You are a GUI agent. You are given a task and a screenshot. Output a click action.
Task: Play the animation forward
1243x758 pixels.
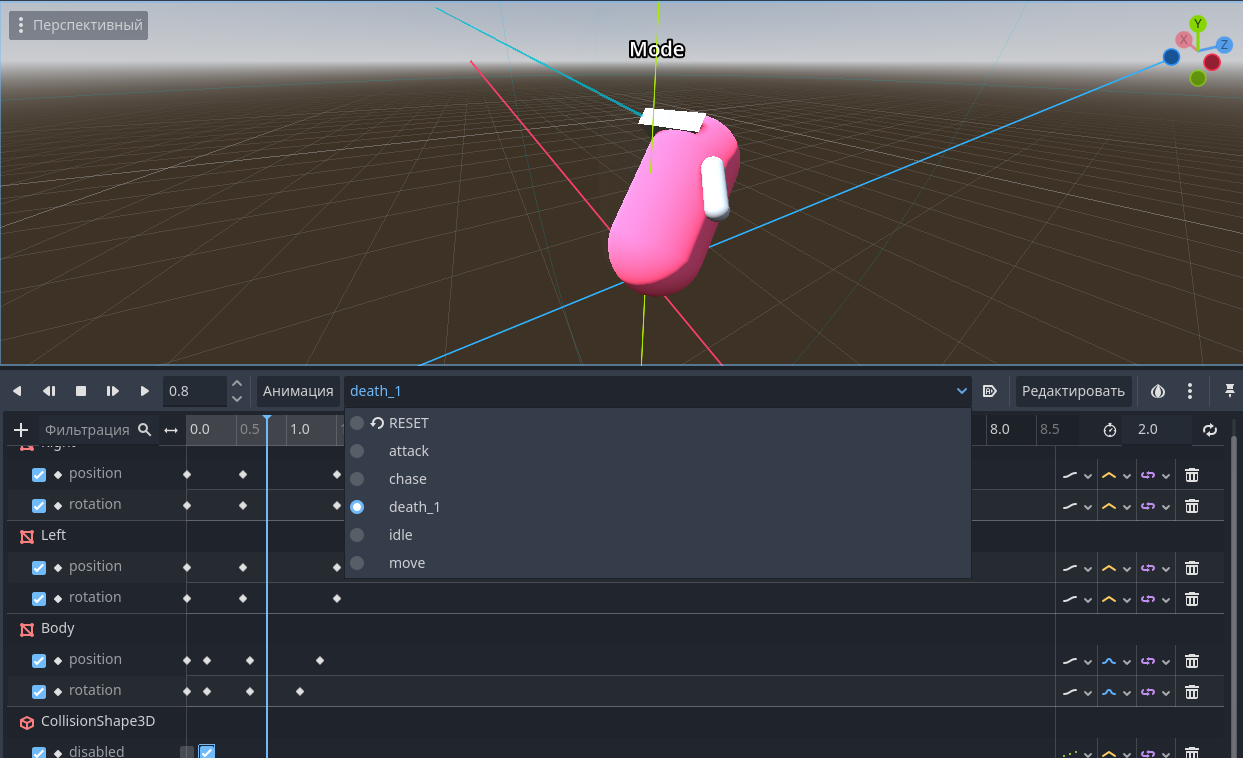pos(145,391)
